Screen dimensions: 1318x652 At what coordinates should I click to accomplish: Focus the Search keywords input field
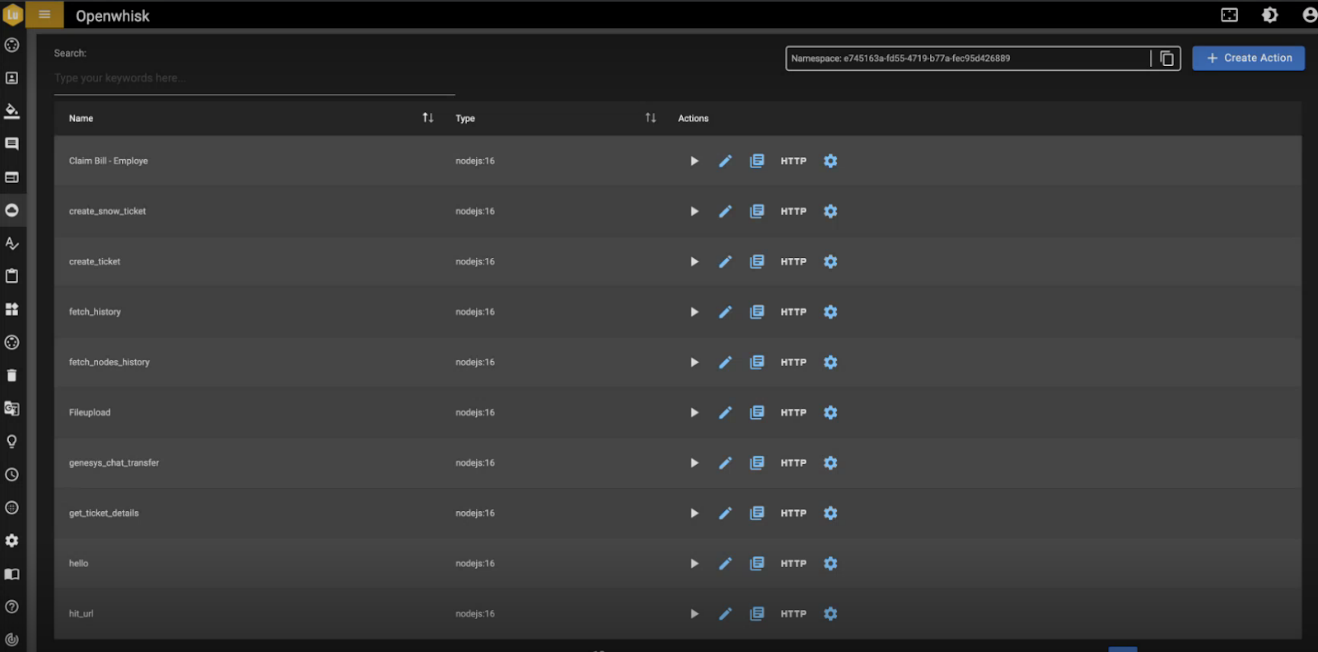click(254, 78)
